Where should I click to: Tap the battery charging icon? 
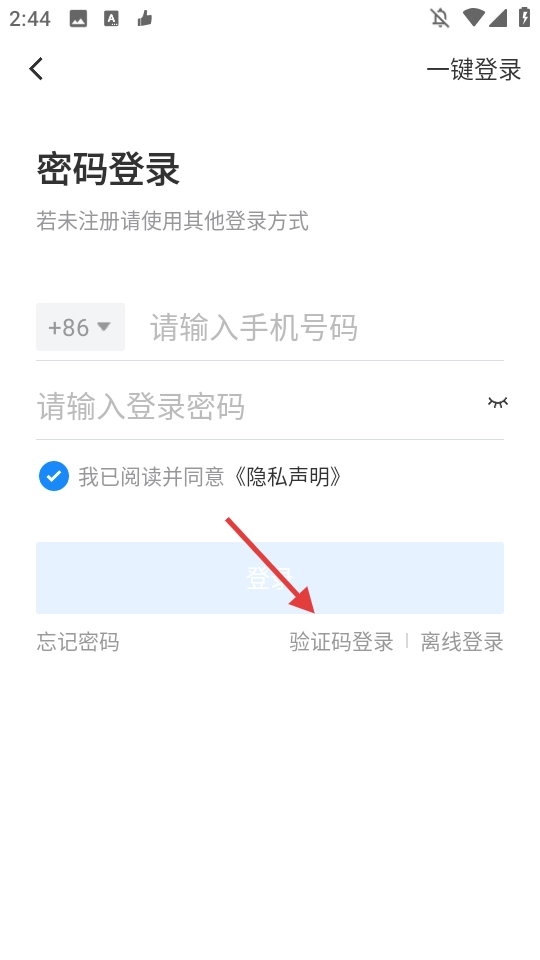[x=524, y=17]
